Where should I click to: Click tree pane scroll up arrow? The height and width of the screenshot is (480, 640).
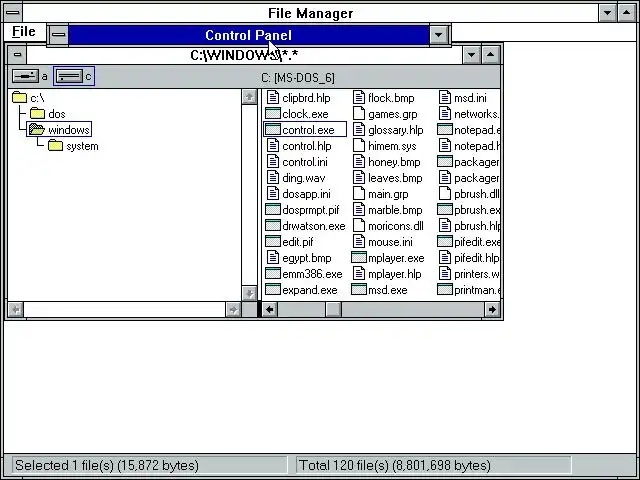(x=249, y=97)
